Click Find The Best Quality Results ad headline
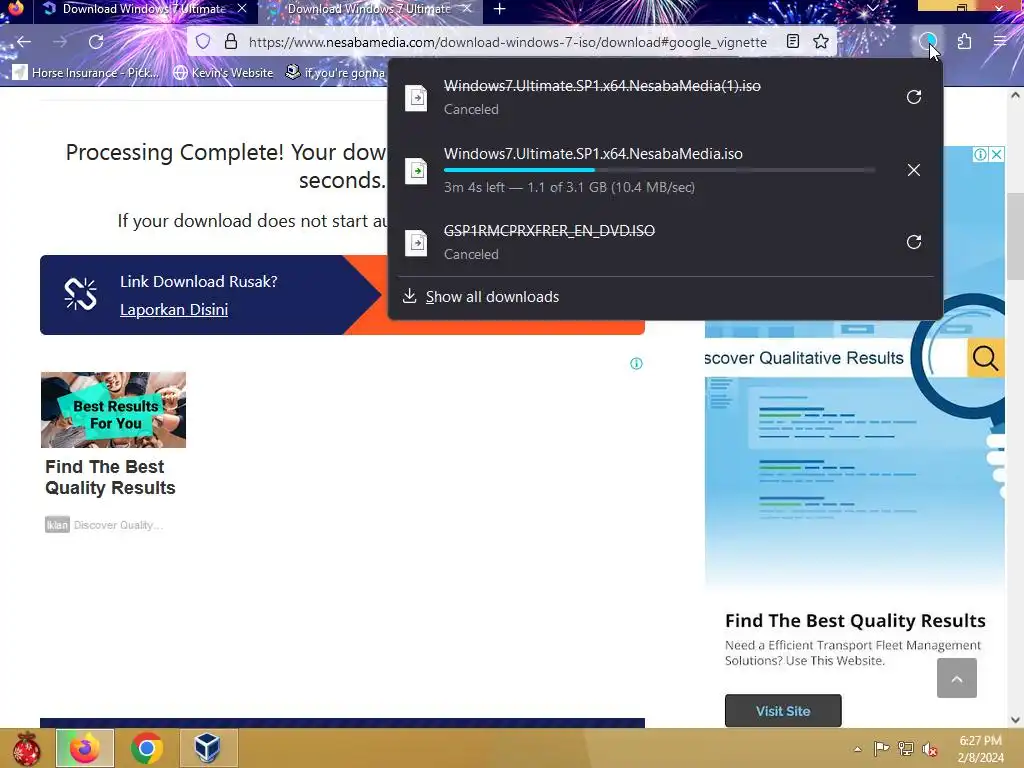This screenshot has width=1024, height=768. pyautogui.click(x=110, y=477)
